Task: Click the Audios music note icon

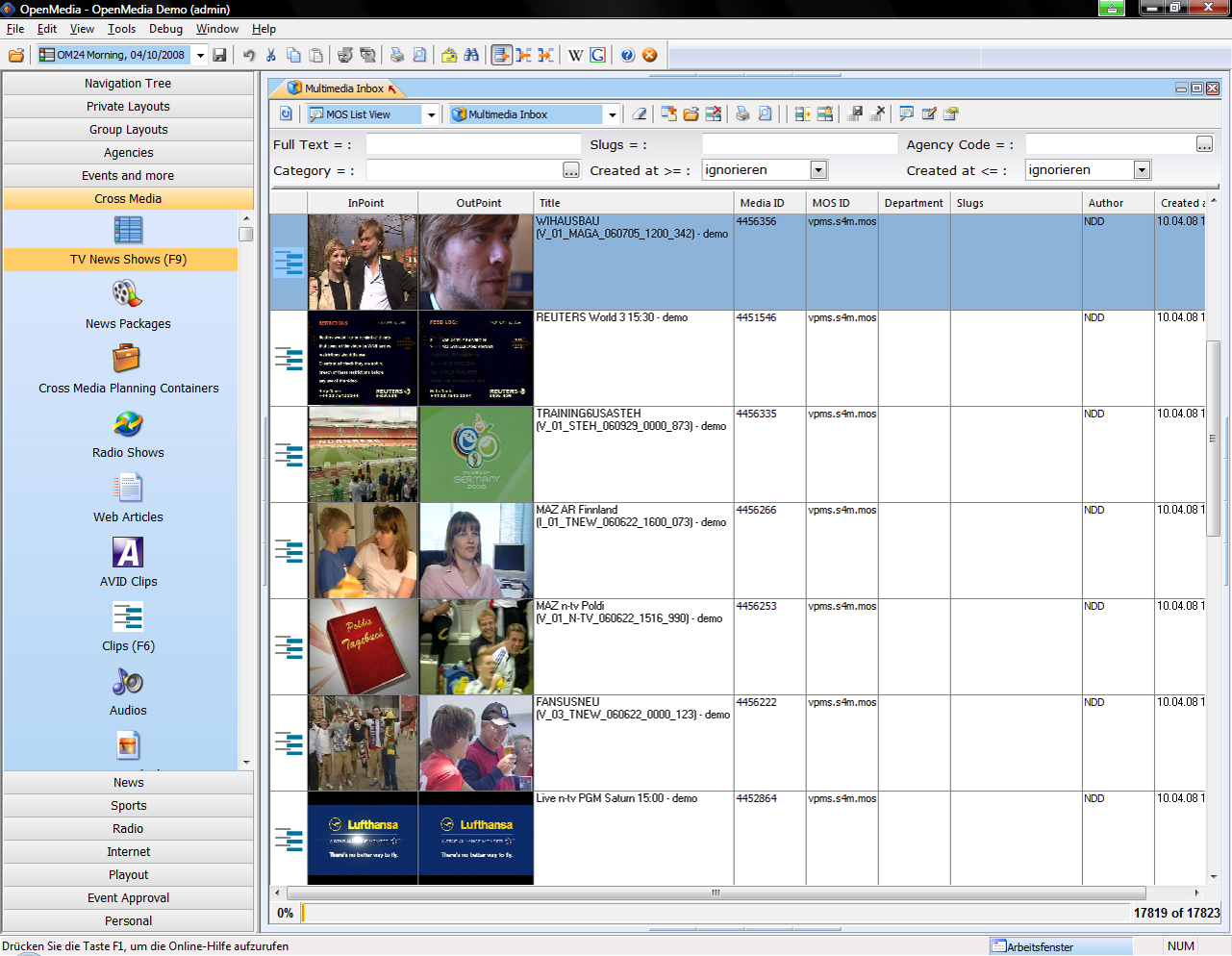Action: (127, 681)
